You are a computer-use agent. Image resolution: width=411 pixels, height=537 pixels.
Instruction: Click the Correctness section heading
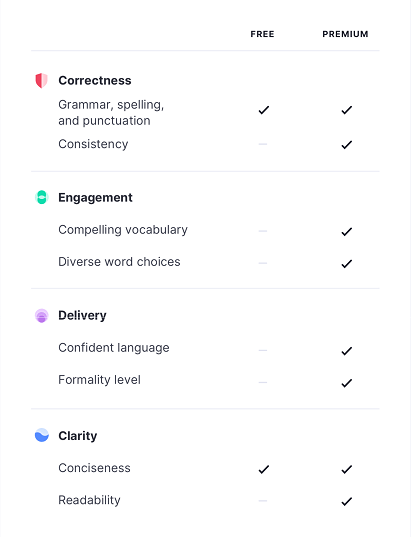tap(95, 80)
